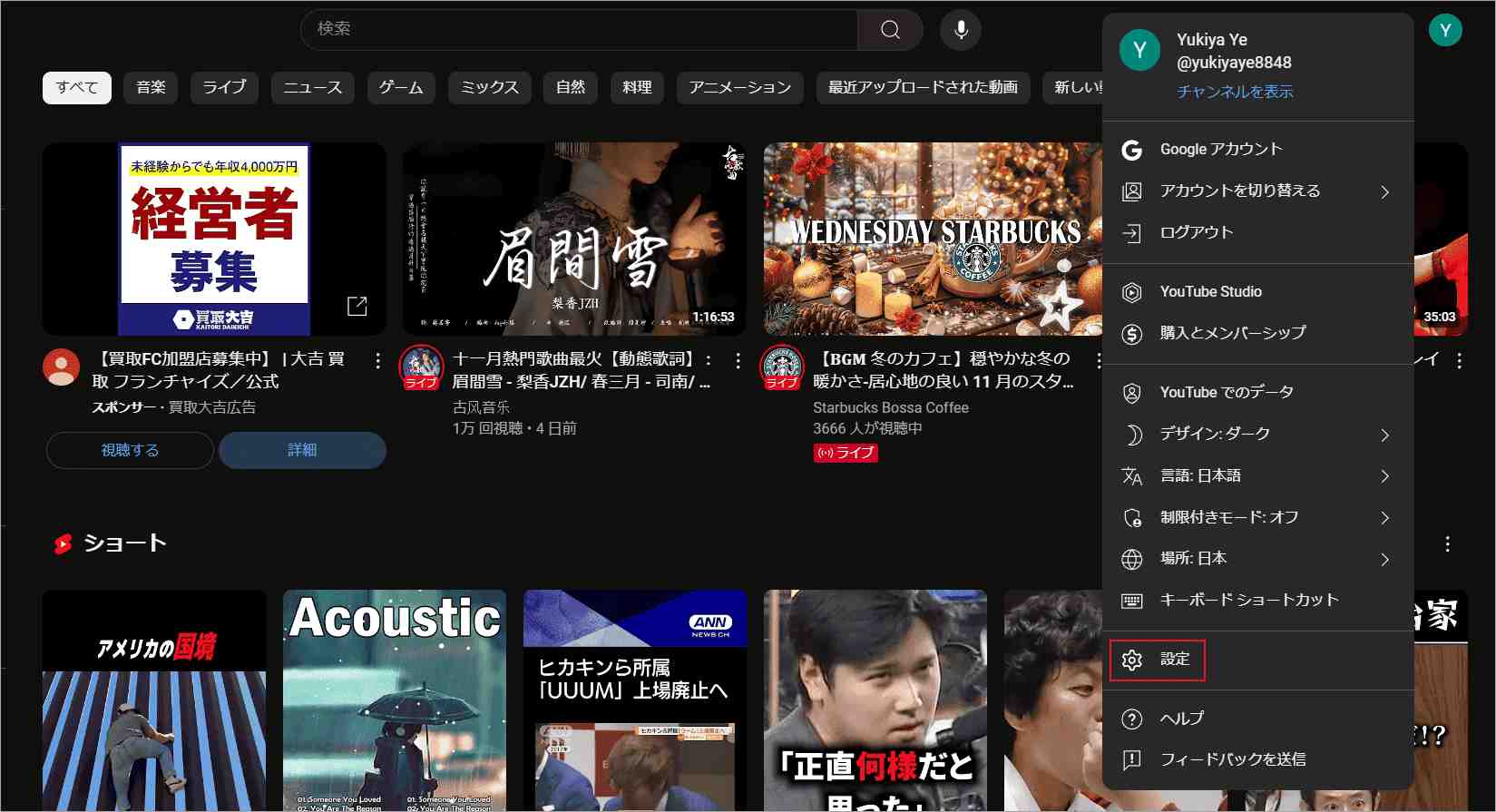Select the ミックス filter chip
The width and height of the screenshot is (1496, 812).
click(x=489, y=88)
